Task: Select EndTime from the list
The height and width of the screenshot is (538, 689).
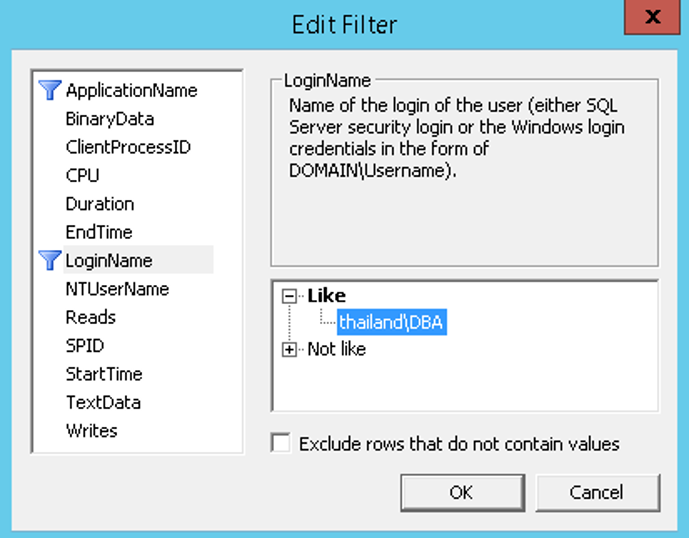Action: pos(99,232)
